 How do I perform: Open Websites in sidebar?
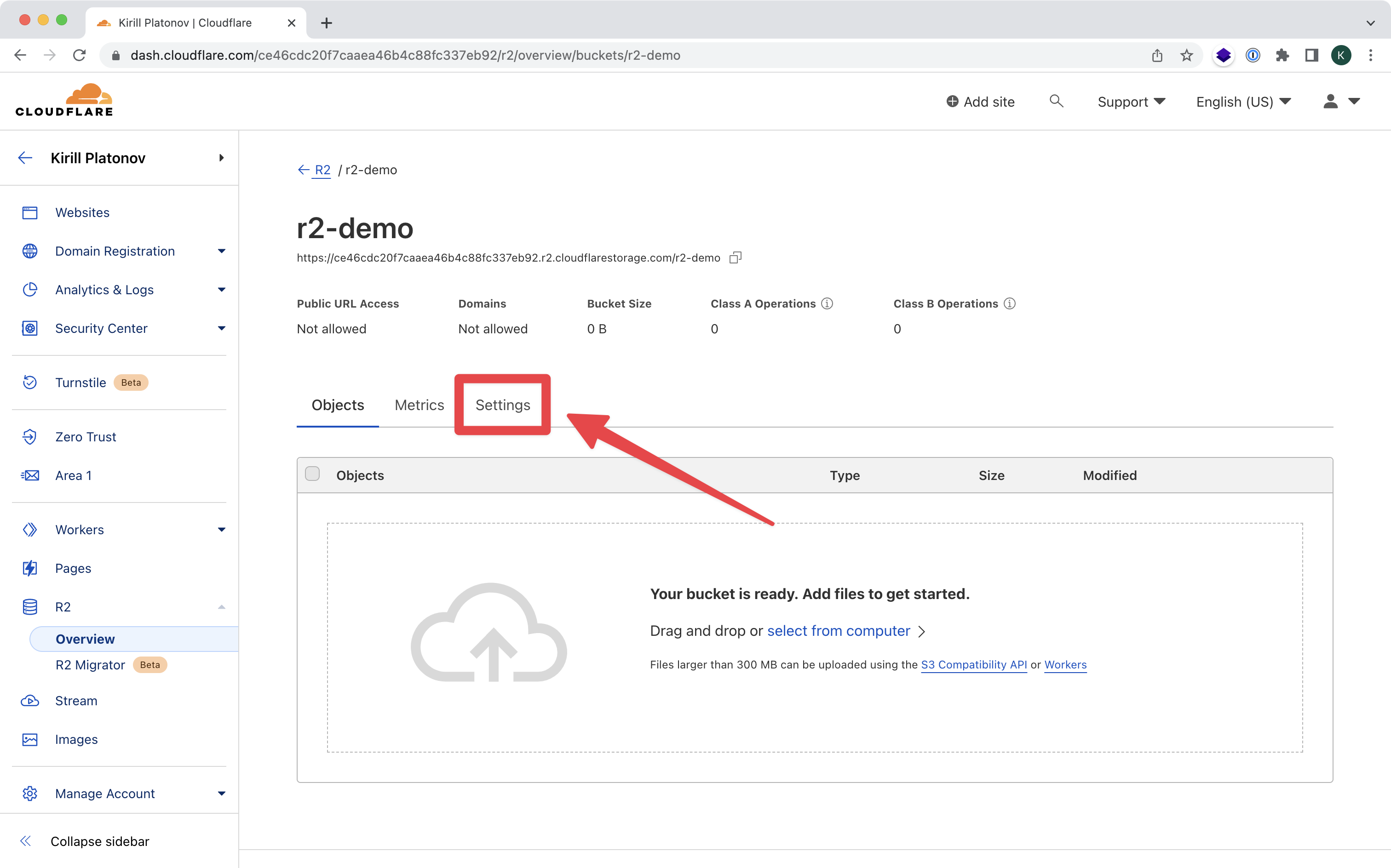82,212
